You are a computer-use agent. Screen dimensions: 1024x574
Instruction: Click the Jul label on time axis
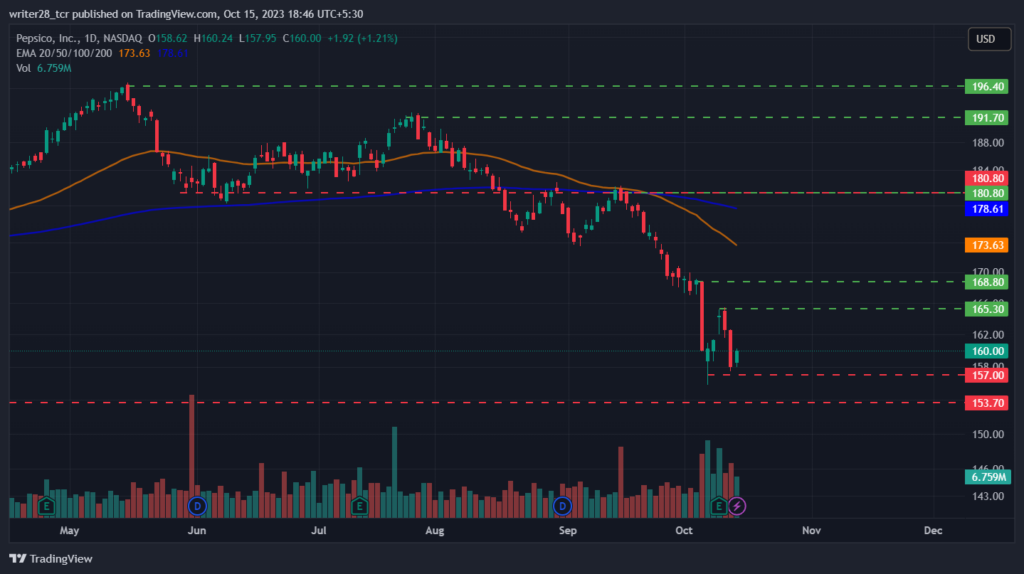tap(319, 530)
